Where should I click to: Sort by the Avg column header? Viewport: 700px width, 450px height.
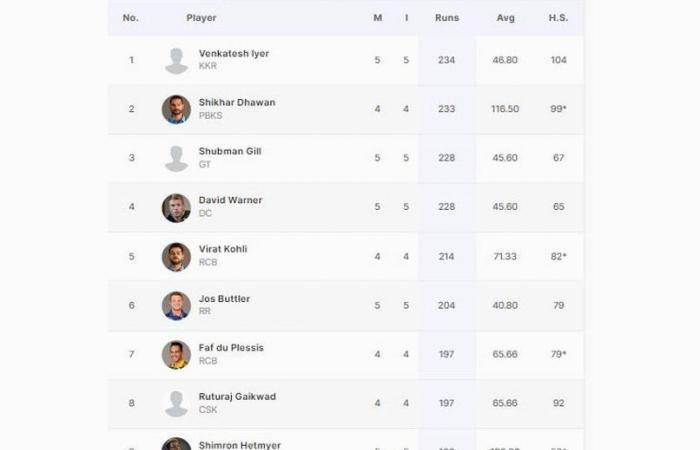pos(505,18)
